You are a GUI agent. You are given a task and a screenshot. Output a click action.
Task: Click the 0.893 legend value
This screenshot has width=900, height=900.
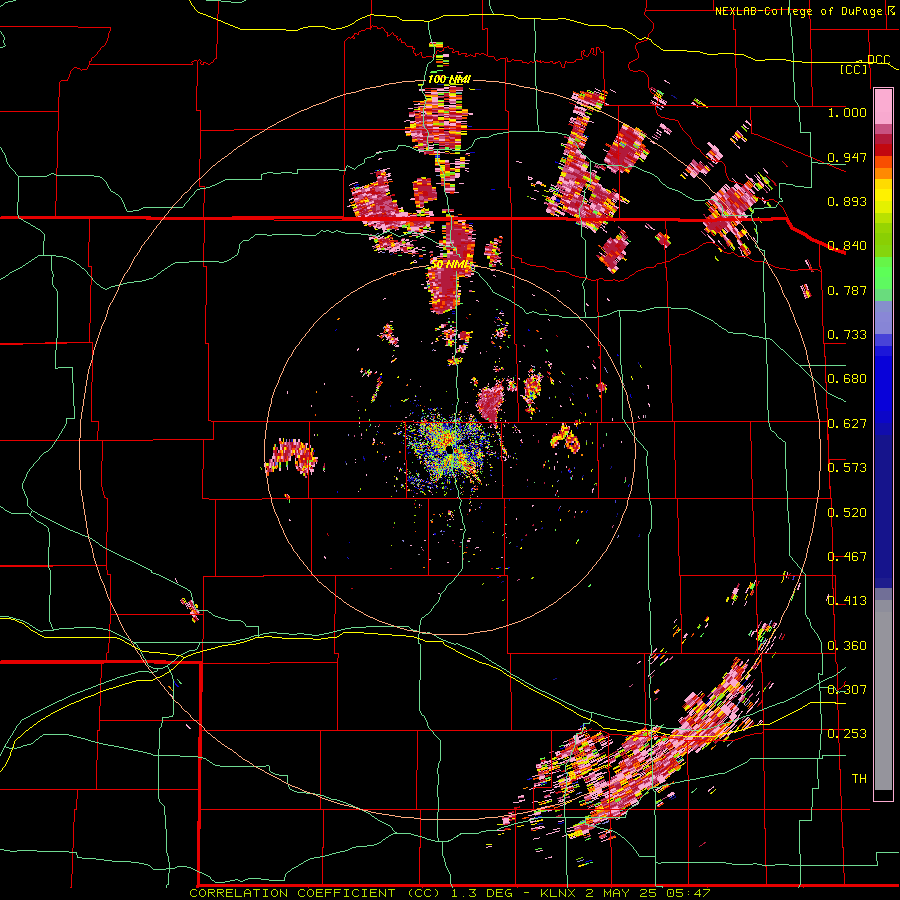847,201
